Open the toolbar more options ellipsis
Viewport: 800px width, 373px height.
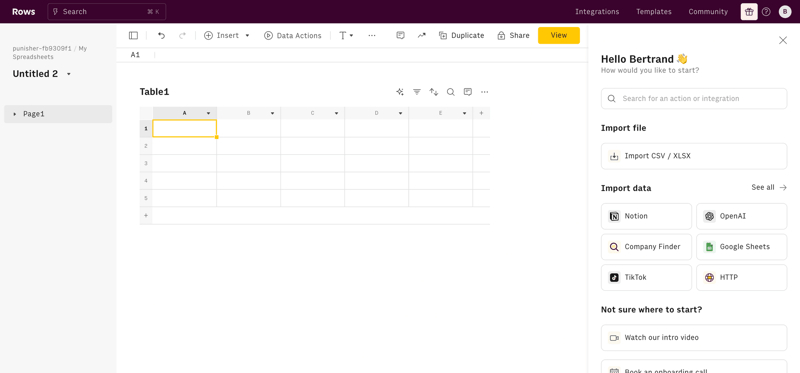(372, 35)
